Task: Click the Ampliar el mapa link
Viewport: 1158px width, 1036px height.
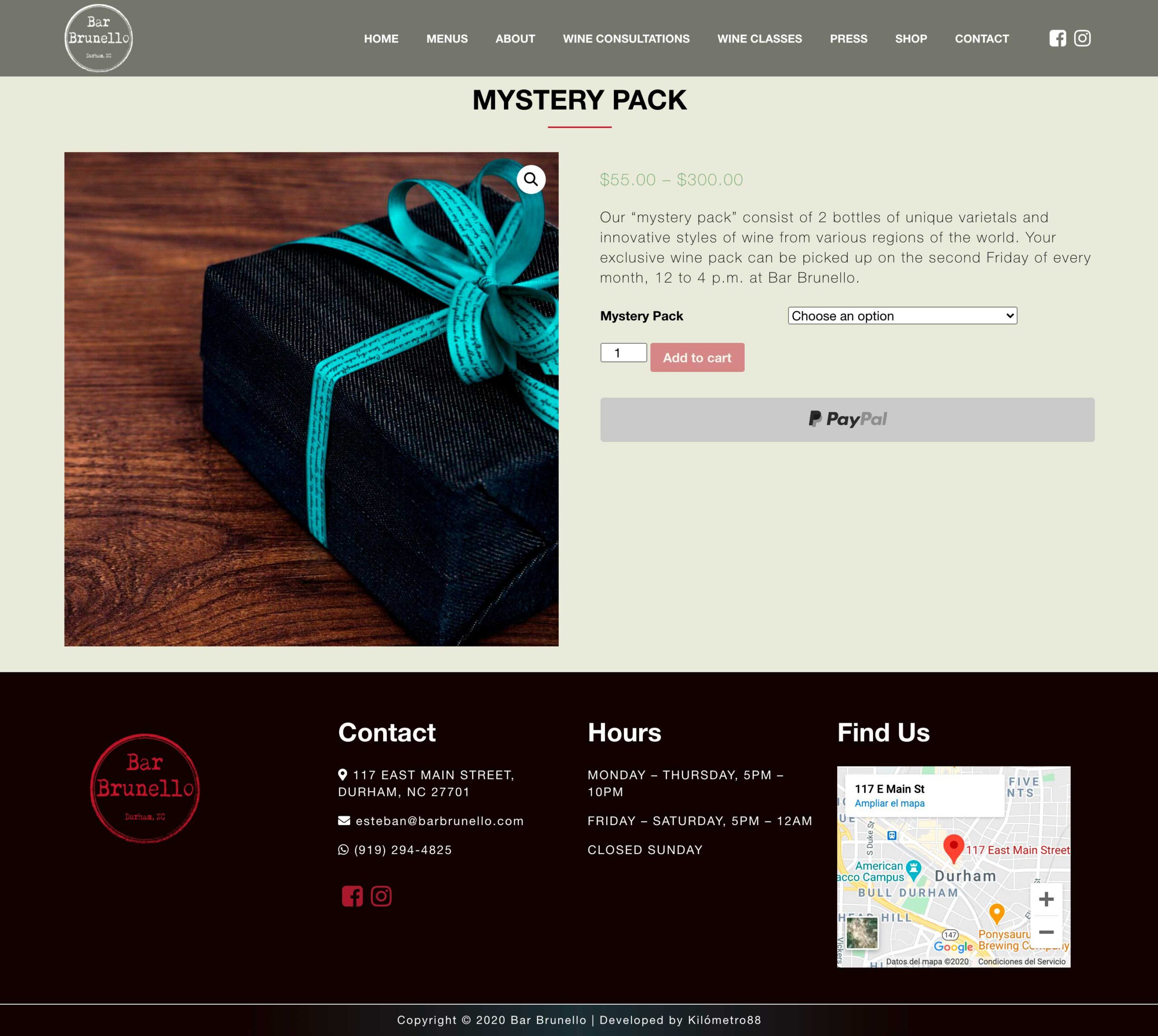Action: 889,803
